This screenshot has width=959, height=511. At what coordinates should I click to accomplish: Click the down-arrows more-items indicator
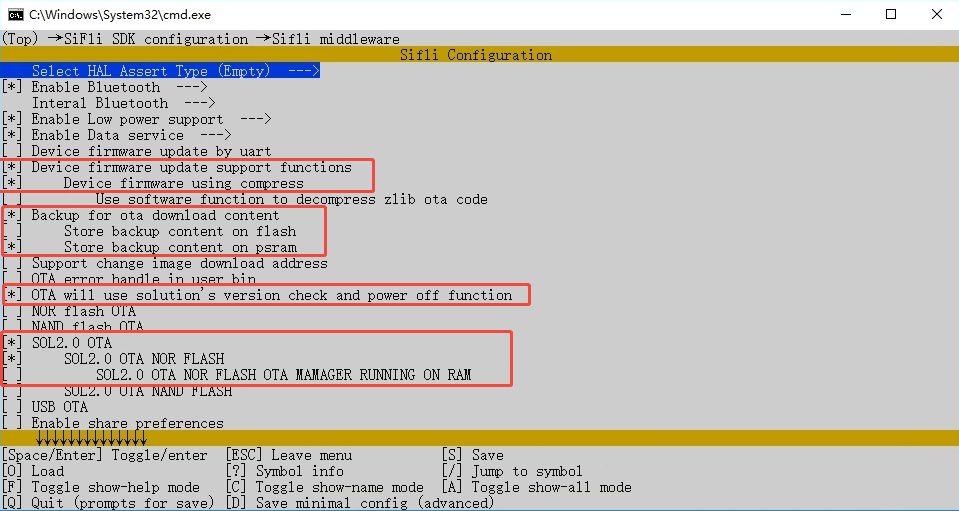click(x=91, y=438)
